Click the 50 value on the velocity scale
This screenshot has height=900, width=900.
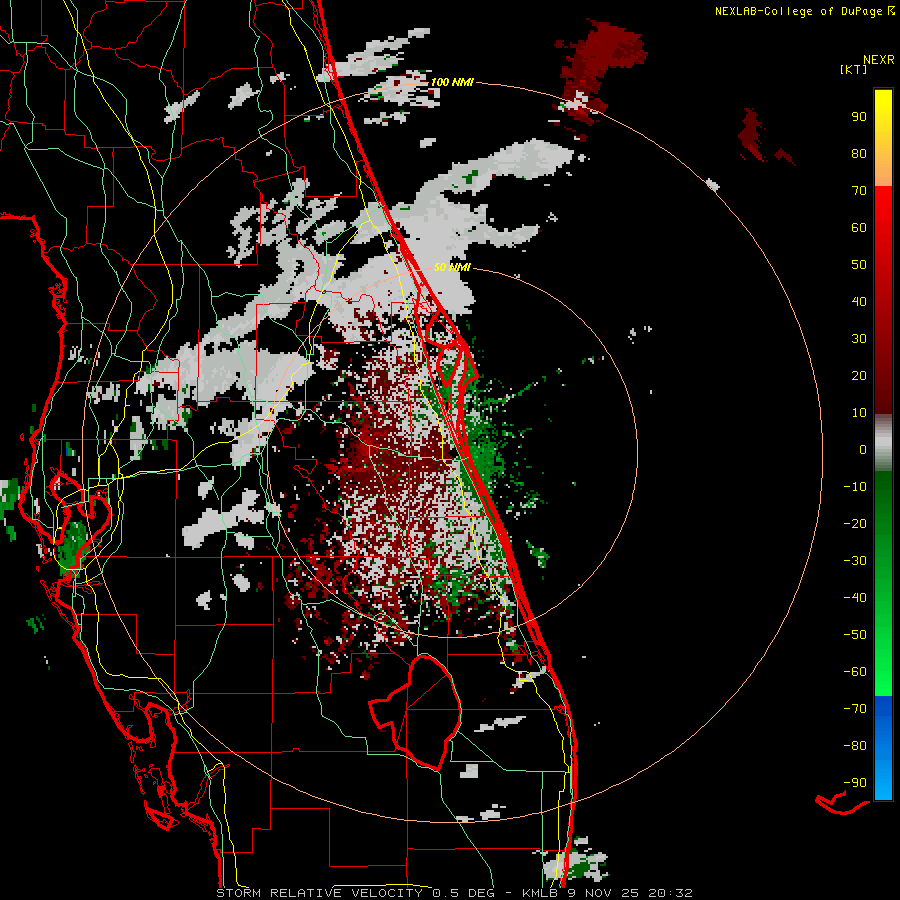point(859,265)
